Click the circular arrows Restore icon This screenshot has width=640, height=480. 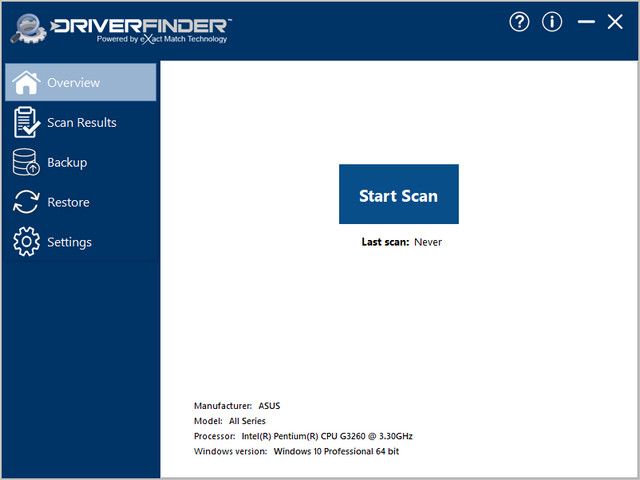26,202
